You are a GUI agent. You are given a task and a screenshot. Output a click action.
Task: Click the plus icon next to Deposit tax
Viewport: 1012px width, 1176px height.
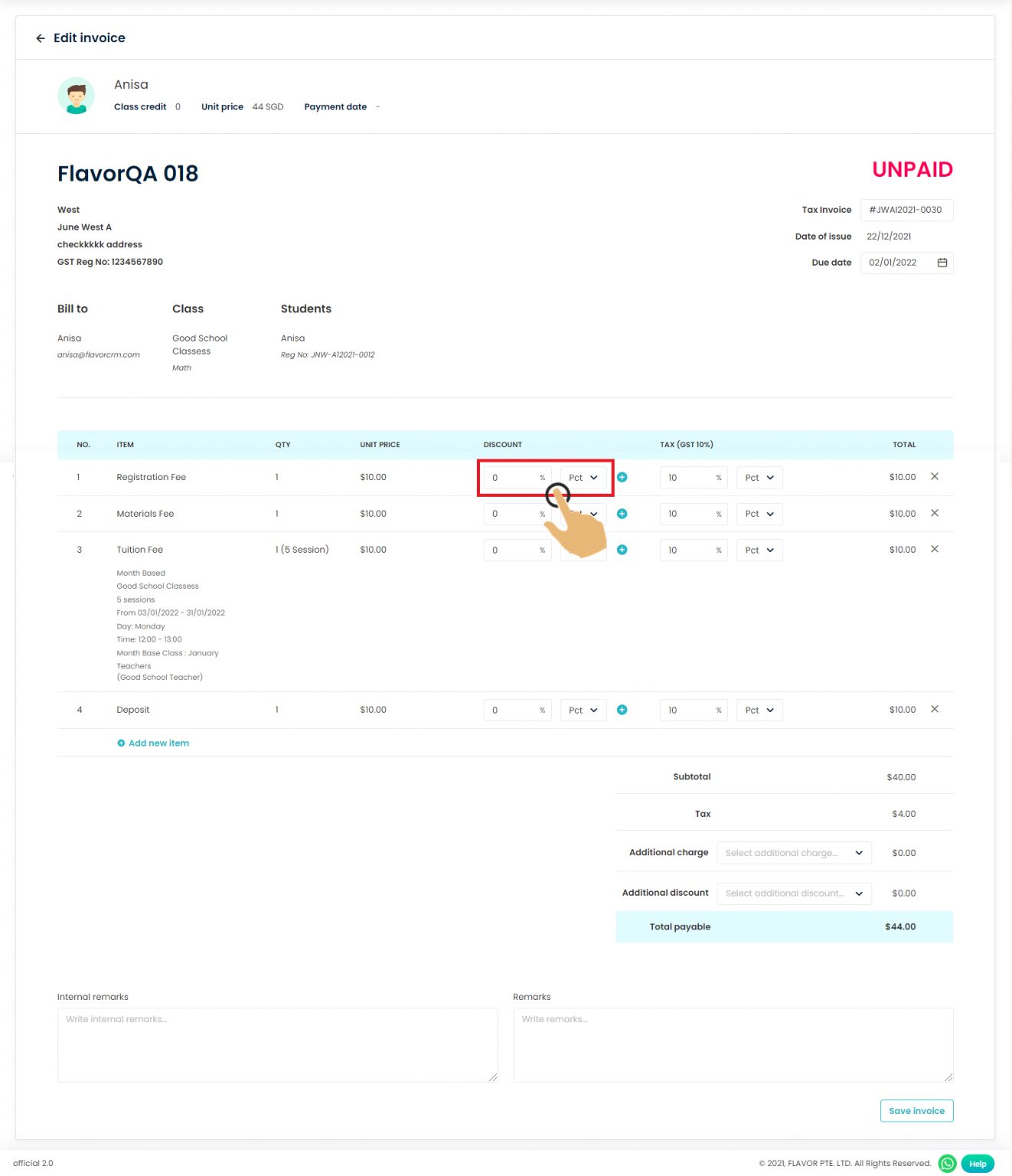(622, 710)
